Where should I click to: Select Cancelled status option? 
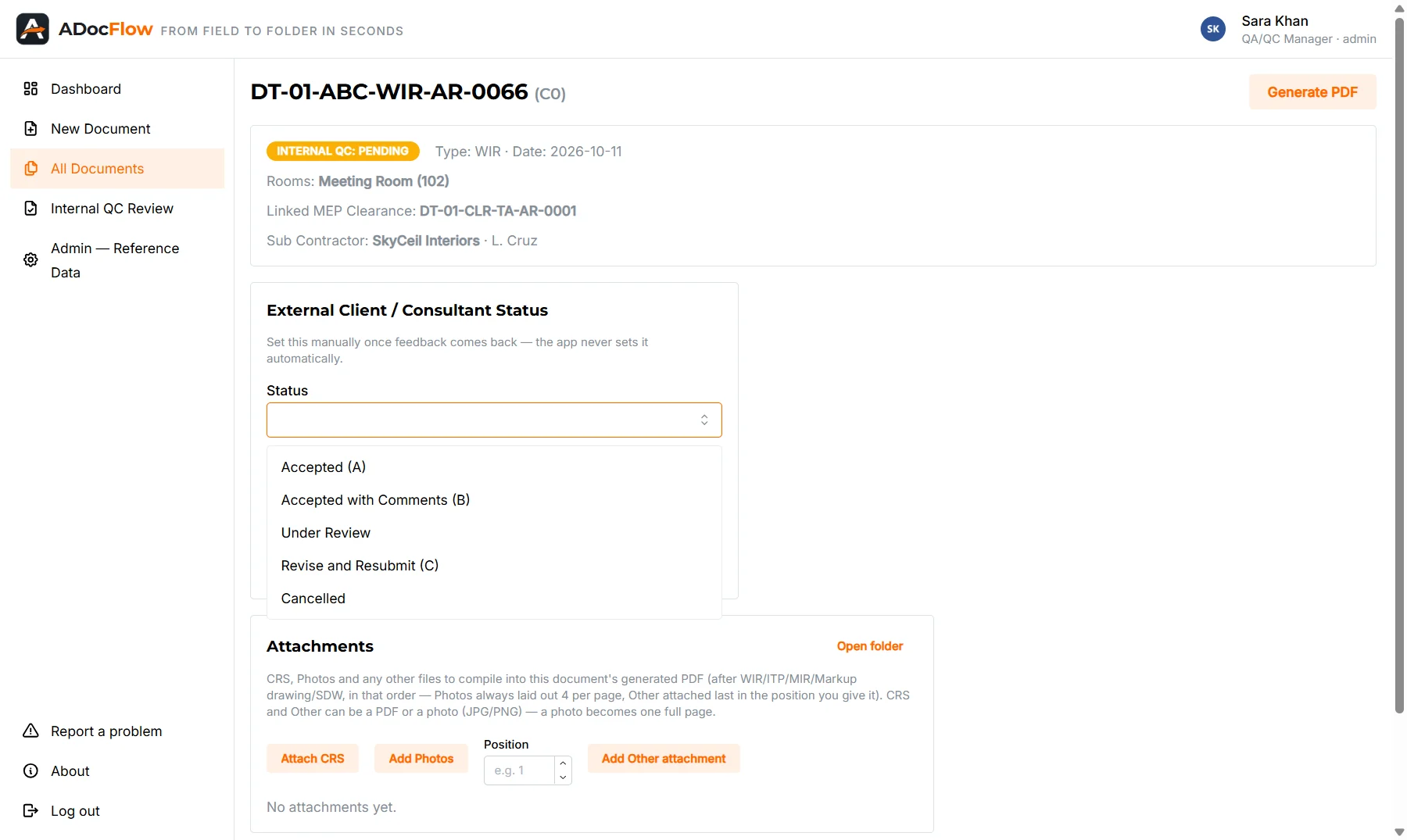click(x=494, y=598)
